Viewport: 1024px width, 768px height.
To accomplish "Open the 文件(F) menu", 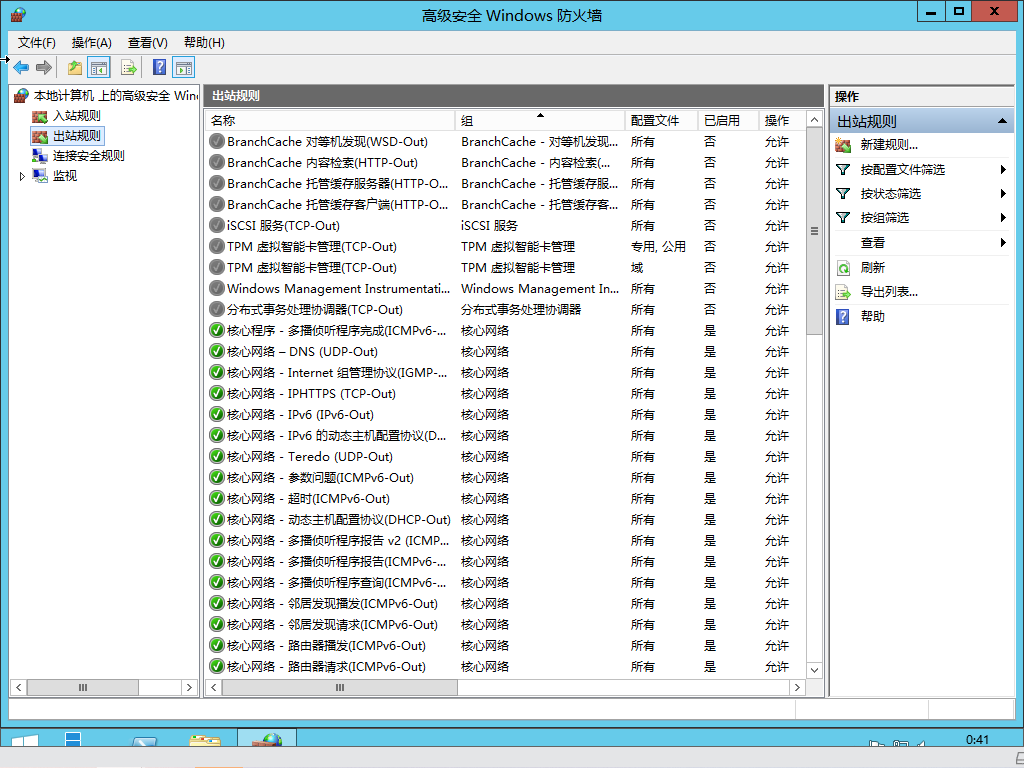I will (x=37, y=42).
